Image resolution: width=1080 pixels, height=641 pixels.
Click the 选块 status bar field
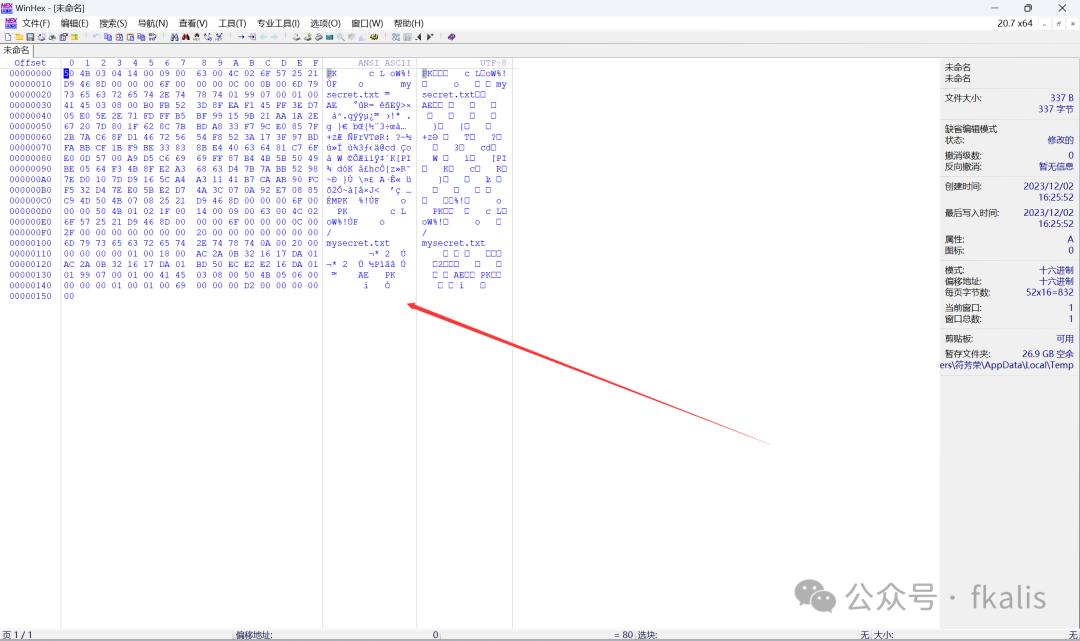tap(647, 635)
